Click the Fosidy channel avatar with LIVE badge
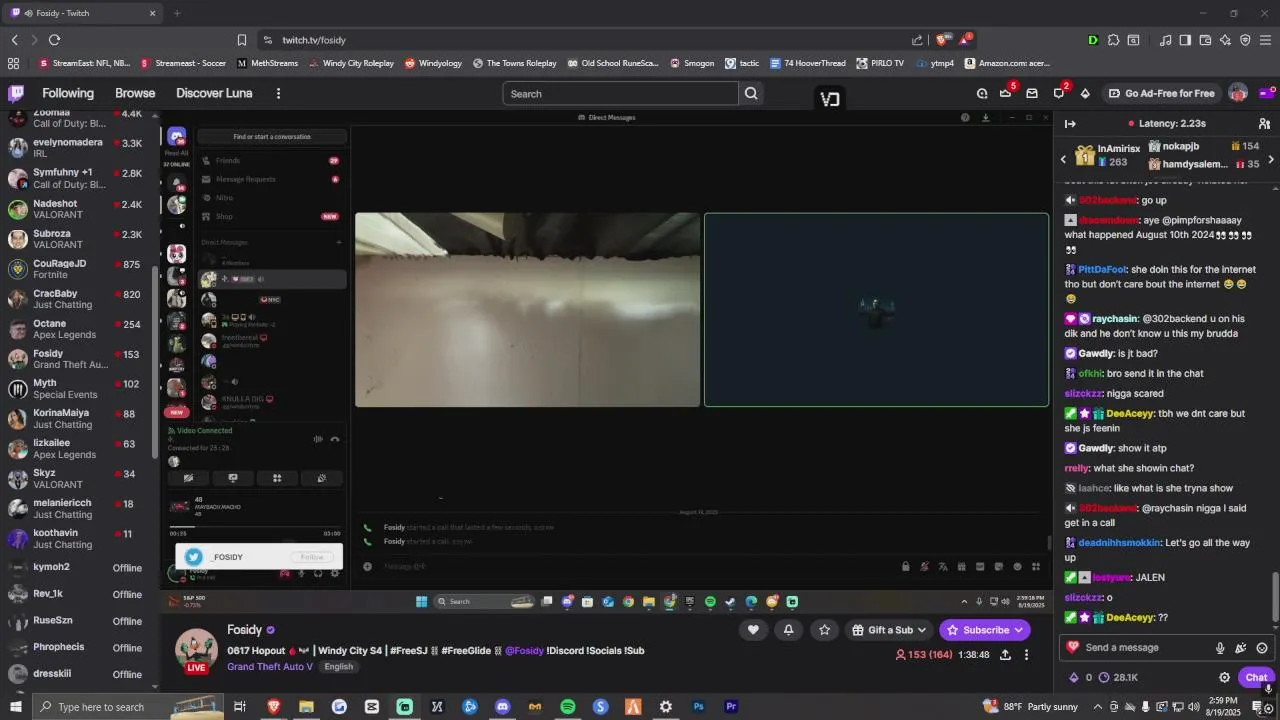 click(196, 650)
